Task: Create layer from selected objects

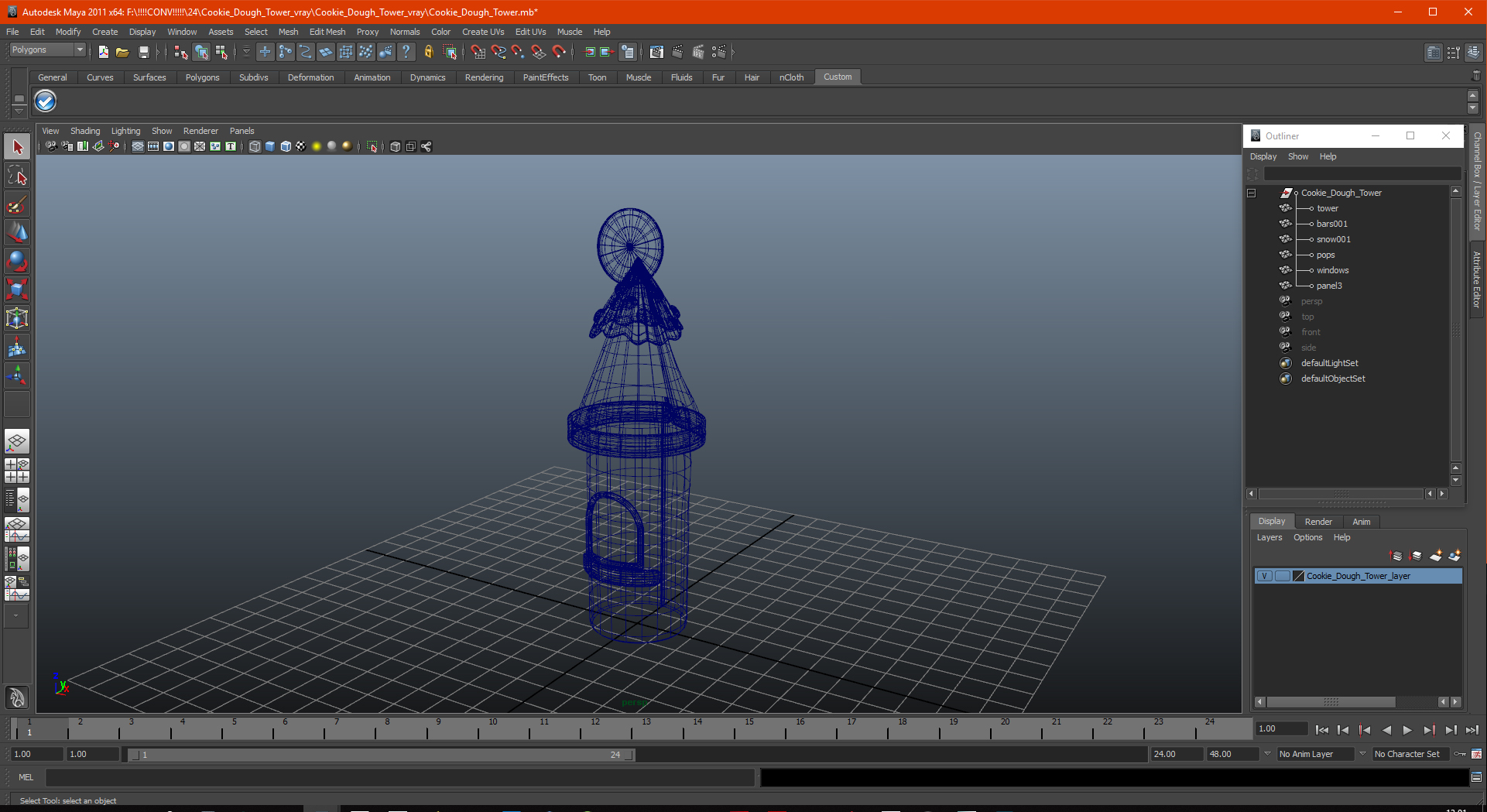Action: (x=1454, y=556)
